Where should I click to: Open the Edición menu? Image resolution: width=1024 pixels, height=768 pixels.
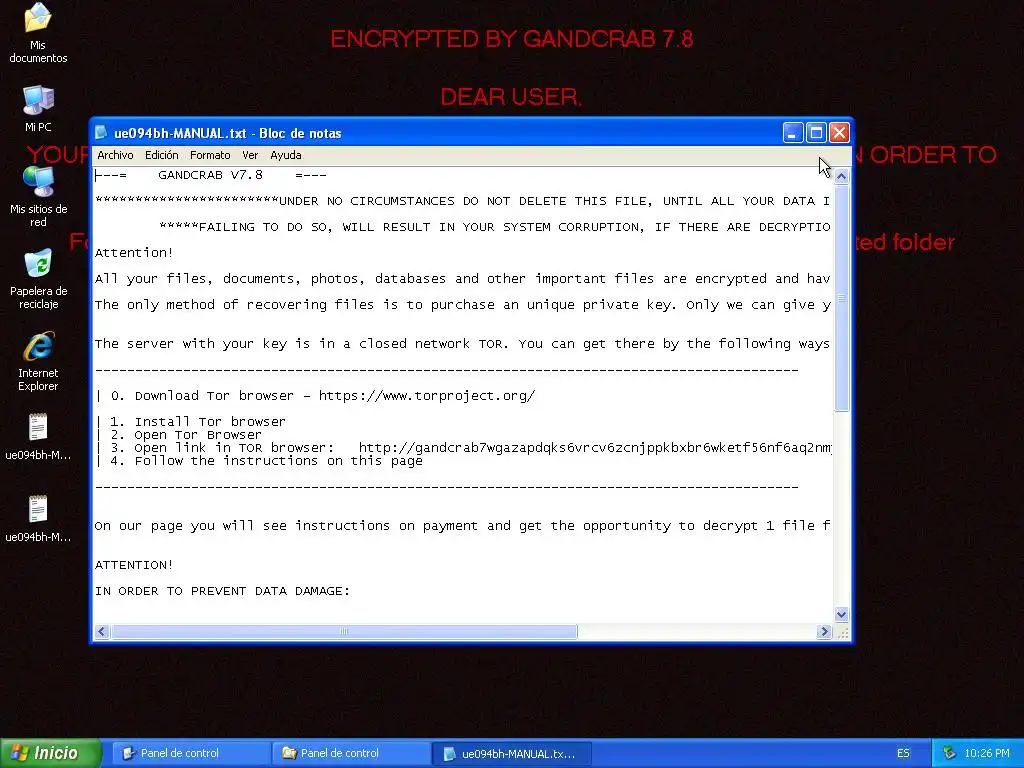tap(161, 155)
